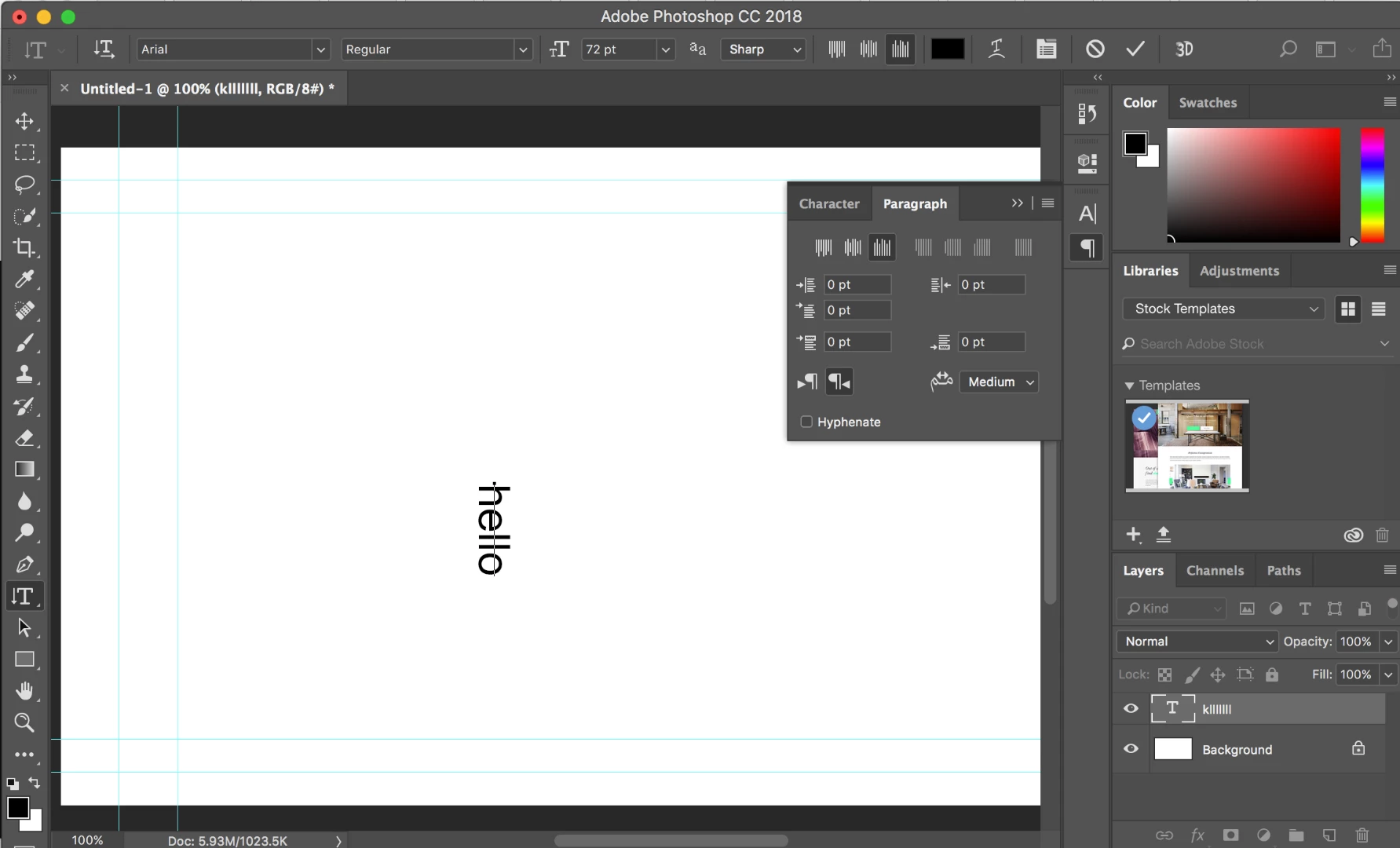This screenshot has height=848, width=1400.
Task: Enable the Hyphenate checkbox
Action: 806,422
